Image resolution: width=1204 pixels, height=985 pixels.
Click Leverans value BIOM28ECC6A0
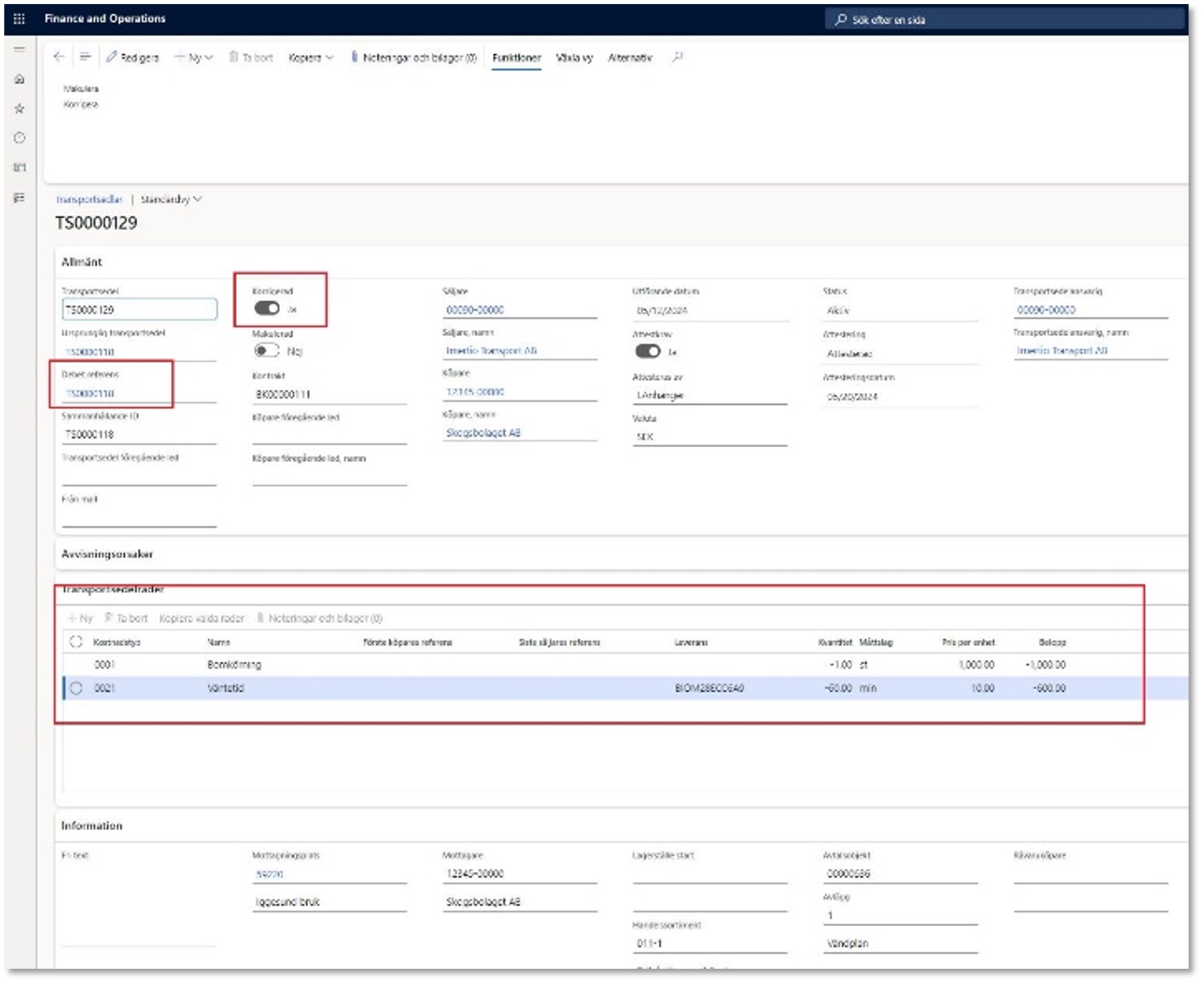click(x=709, y=688)
